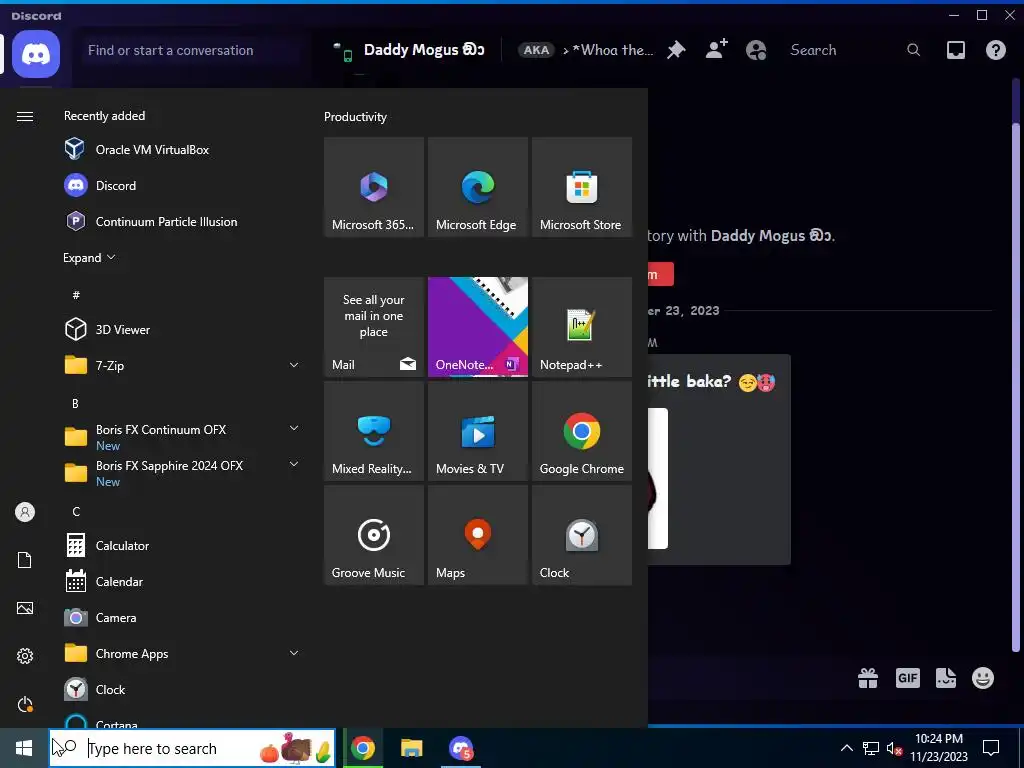The image size is (1024, 768).
Task: Click the Discord taskbar icon
Action: 461,748
